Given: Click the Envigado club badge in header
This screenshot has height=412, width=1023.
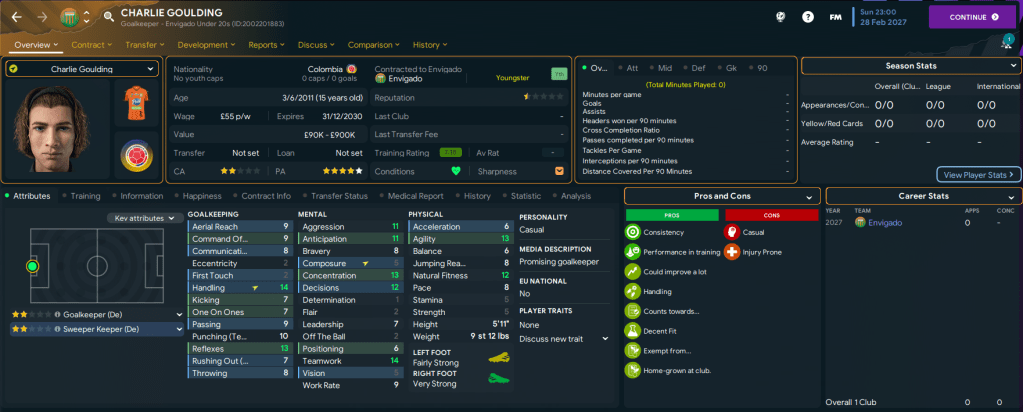Looking at the screenshot, I should pos(70,17).
